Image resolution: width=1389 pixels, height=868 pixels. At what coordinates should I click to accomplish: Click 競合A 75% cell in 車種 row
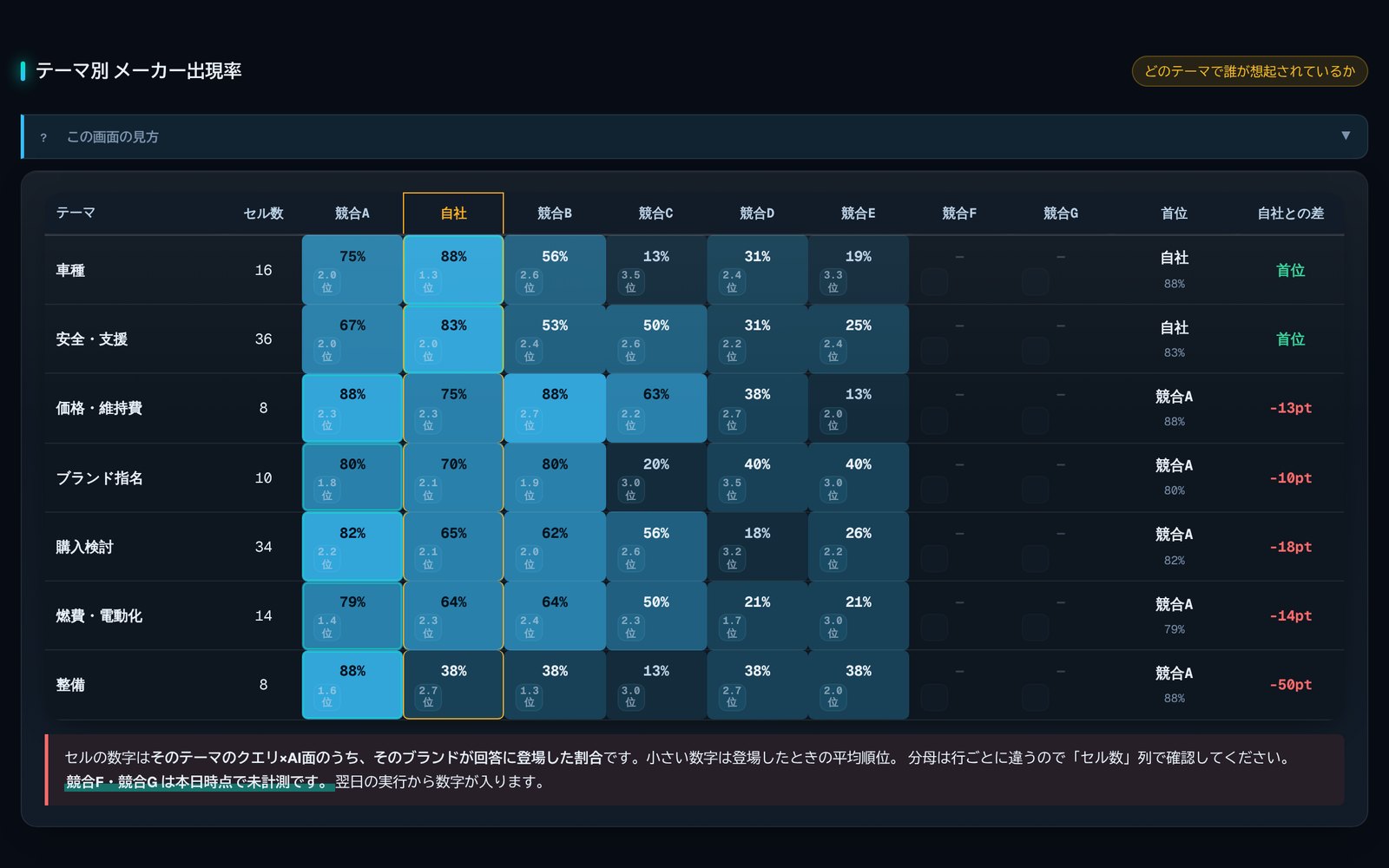pos(352,270)
